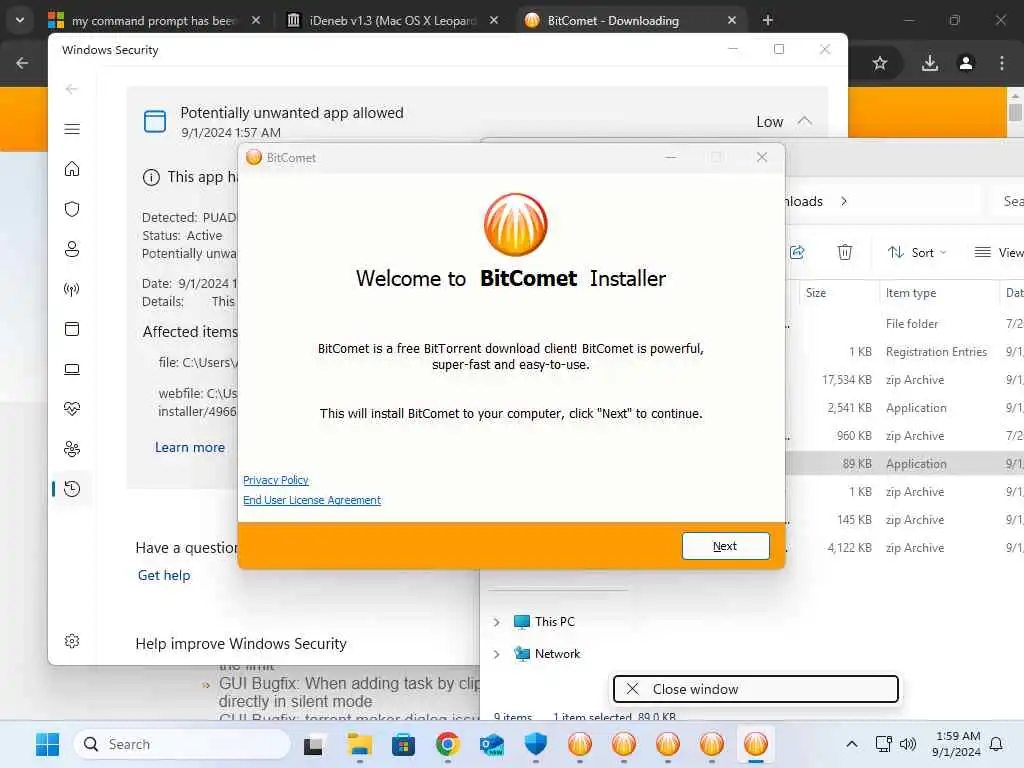Open browser tab search dropdown
Image resolution: width=1024 pixels, height=768 pixels.
pyautogui.click(x=20, y=20)
